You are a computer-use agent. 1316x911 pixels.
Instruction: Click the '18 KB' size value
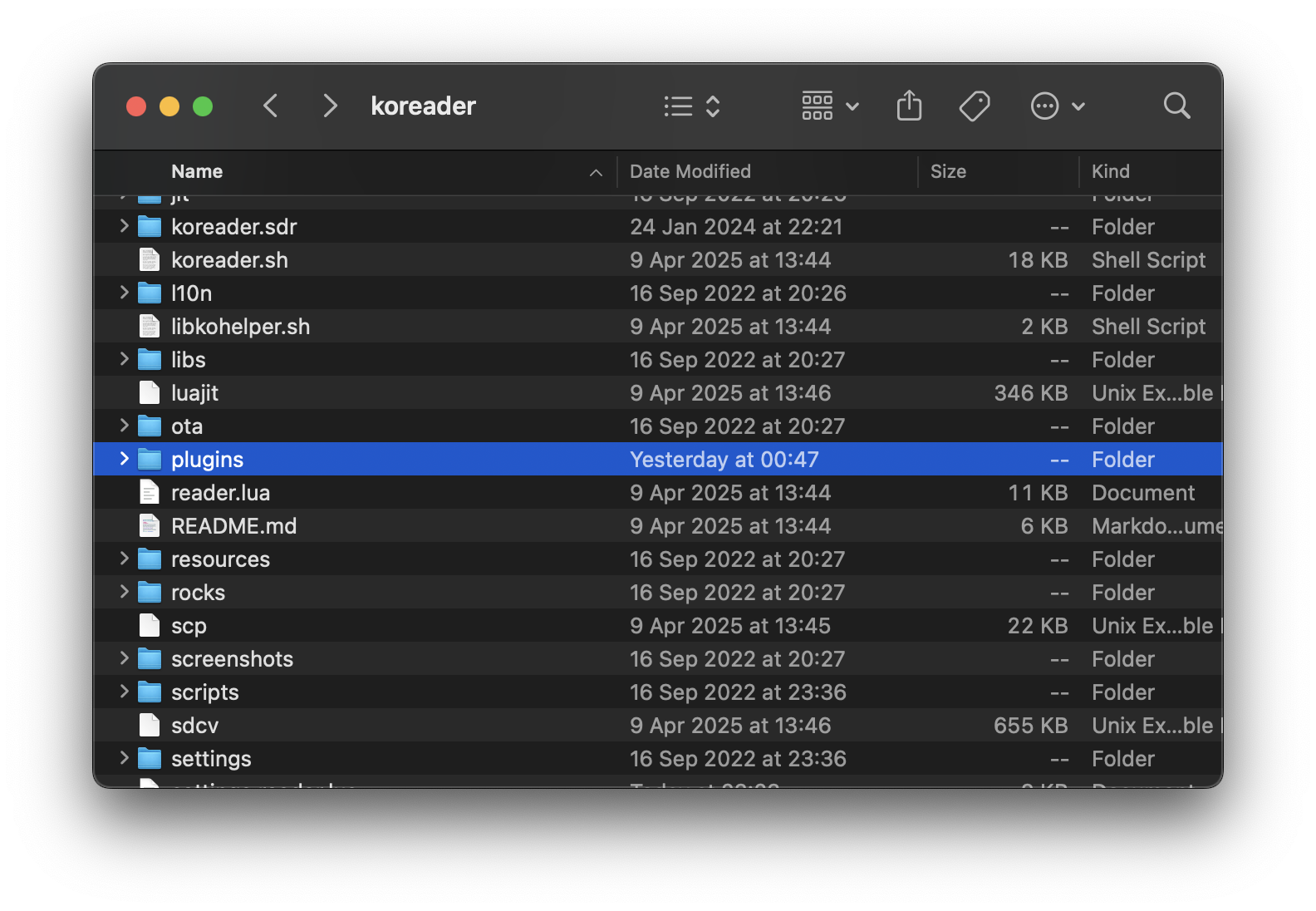click(x=1038, y=260)
